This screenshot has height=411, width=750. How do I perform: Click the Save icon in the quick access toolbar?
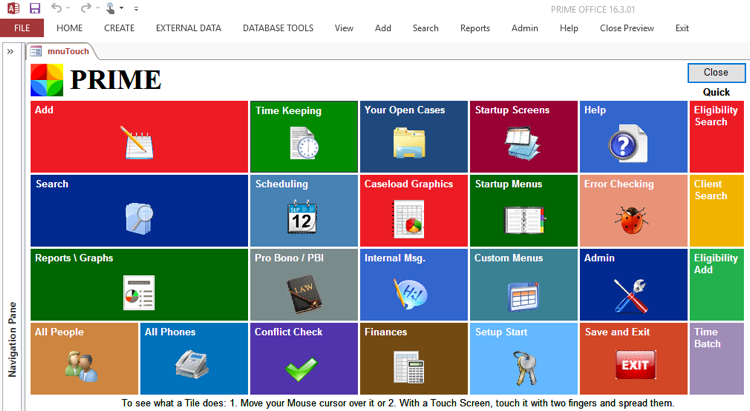[x=34, y=8]
